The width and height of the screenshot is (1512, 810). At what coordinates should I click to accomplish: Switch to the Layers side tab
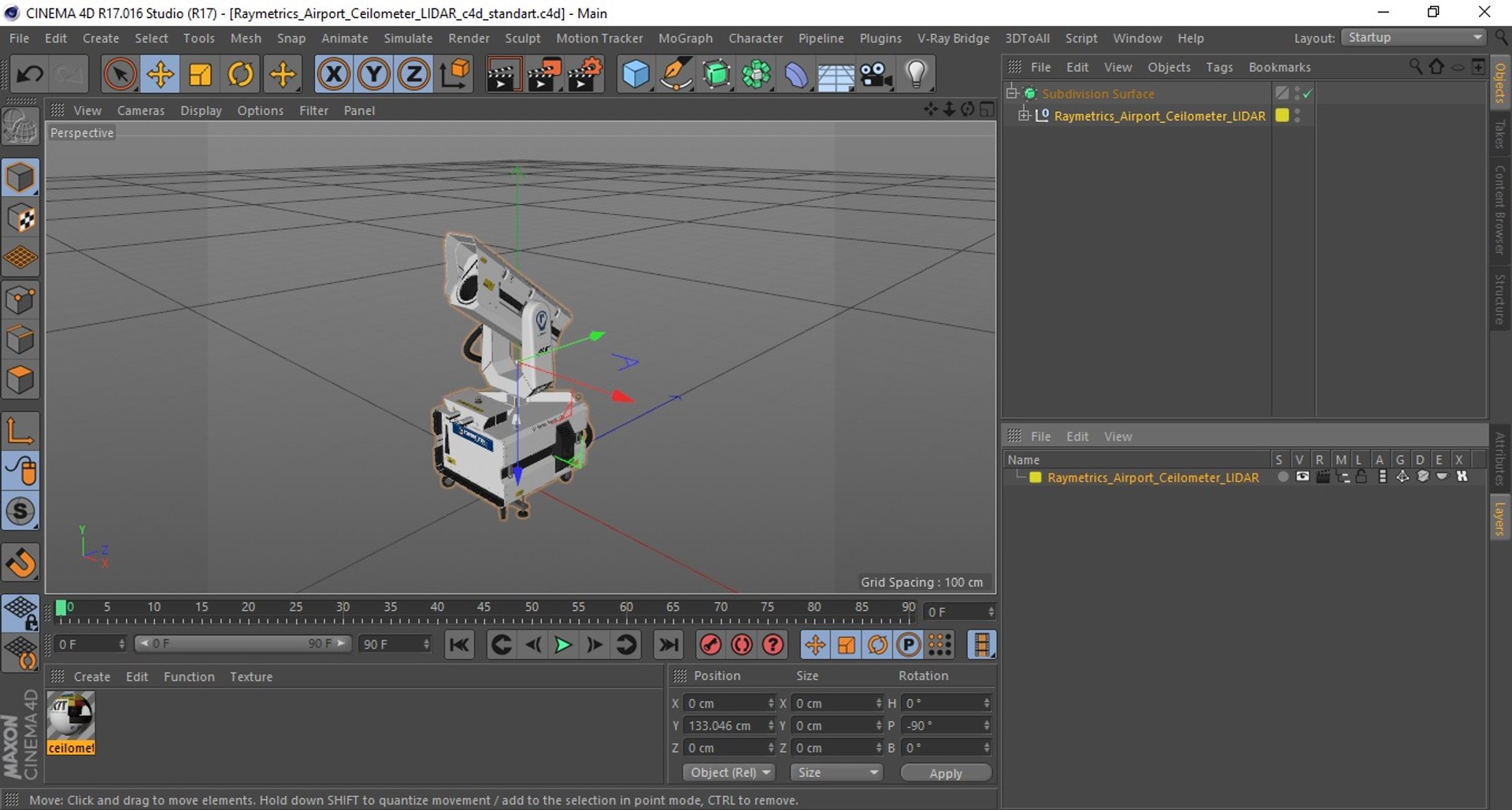point(1499,518)
